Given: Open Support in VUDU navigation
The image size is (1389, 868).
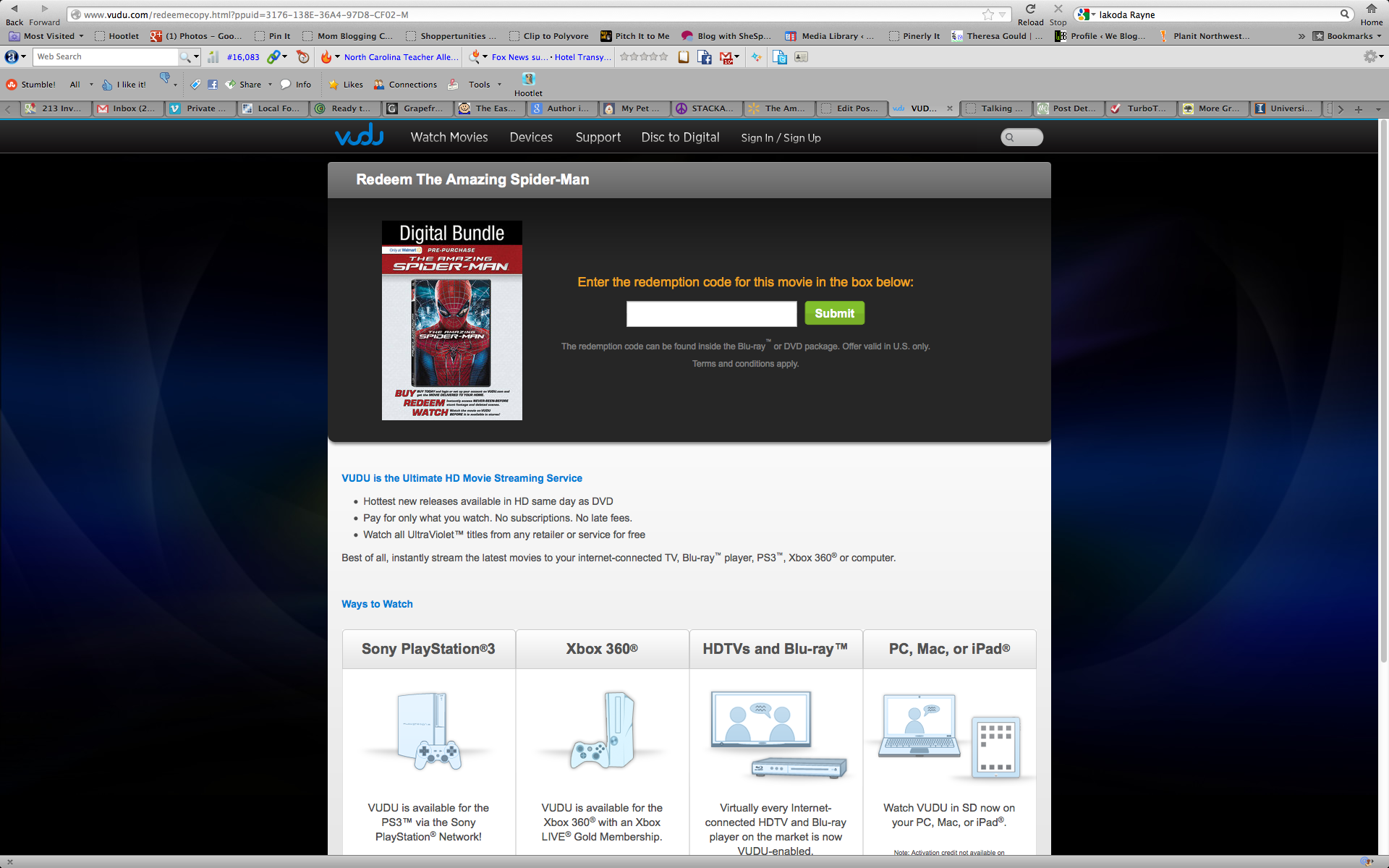Looking at the screenshot, I should click(598, 137).
